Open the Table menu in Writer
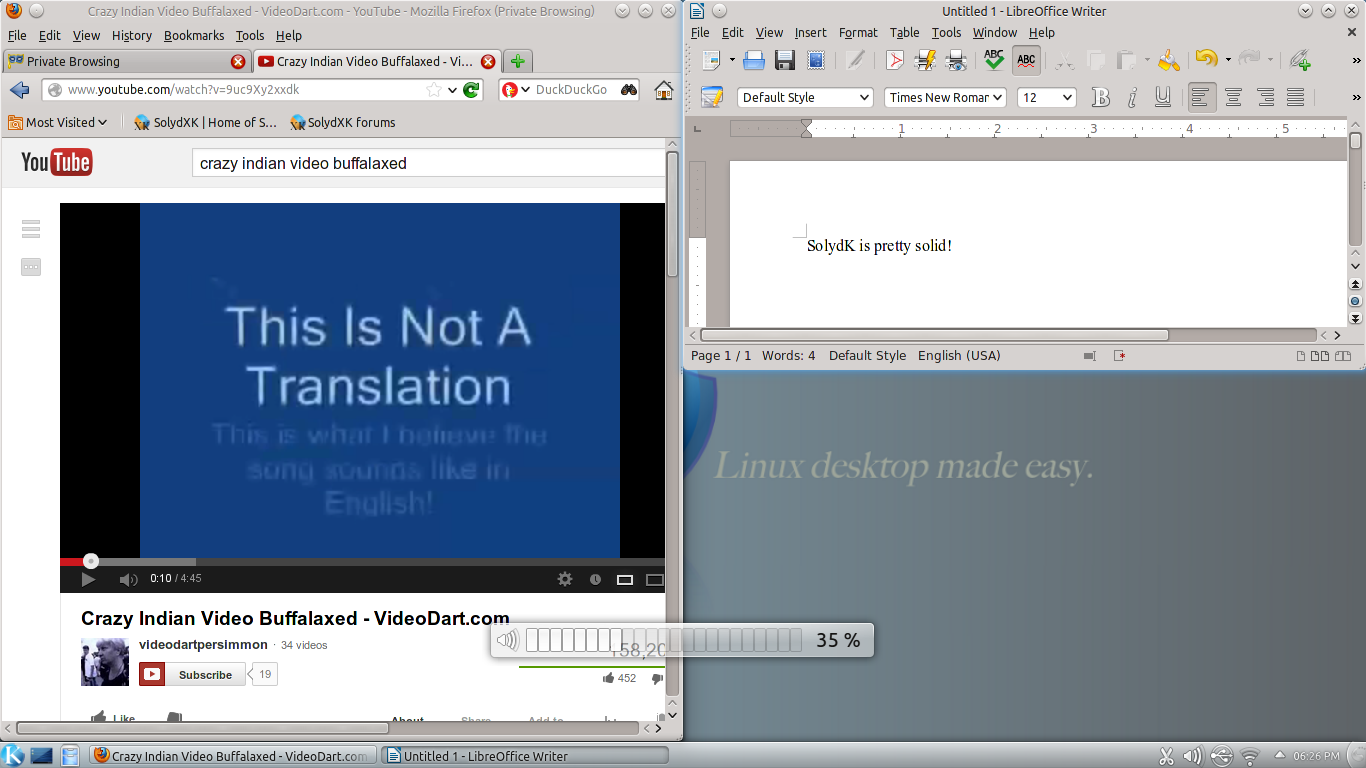 (x=904, y=32)
